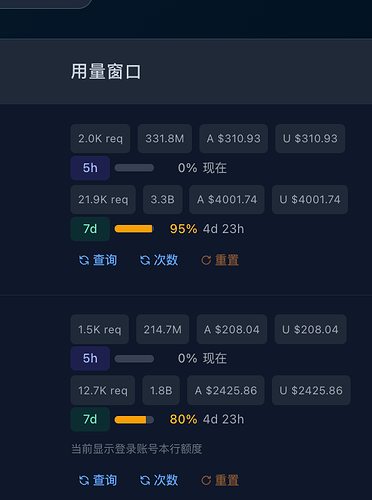Click the 12.7K req chip
Screen dimensions: 372x500
click(x=103, y=390)
